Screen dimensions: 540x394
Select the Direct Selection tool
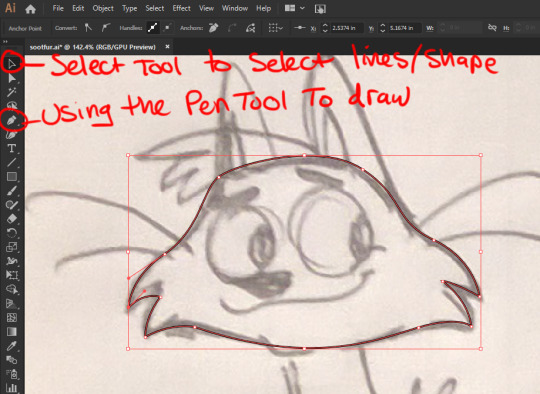tap(12, 78)
